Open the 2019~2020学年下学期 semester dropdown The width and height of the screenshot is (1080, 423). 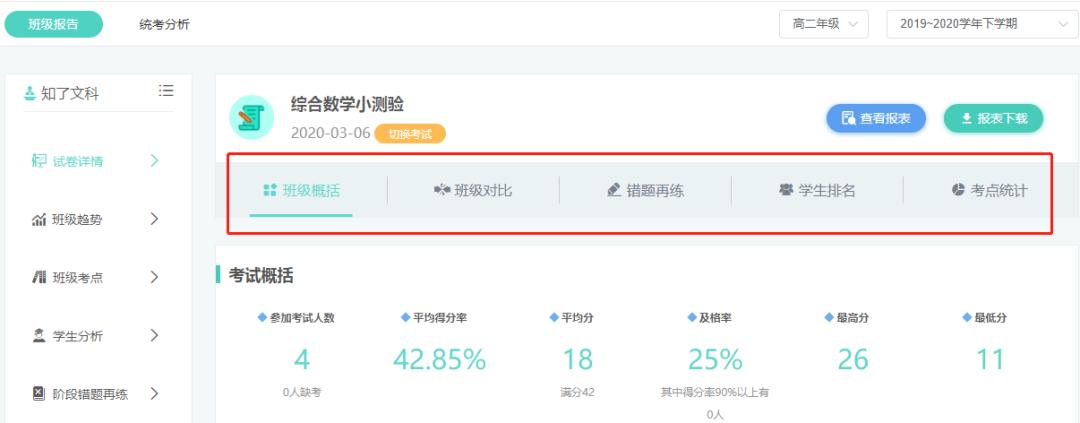tap(981, 24)
